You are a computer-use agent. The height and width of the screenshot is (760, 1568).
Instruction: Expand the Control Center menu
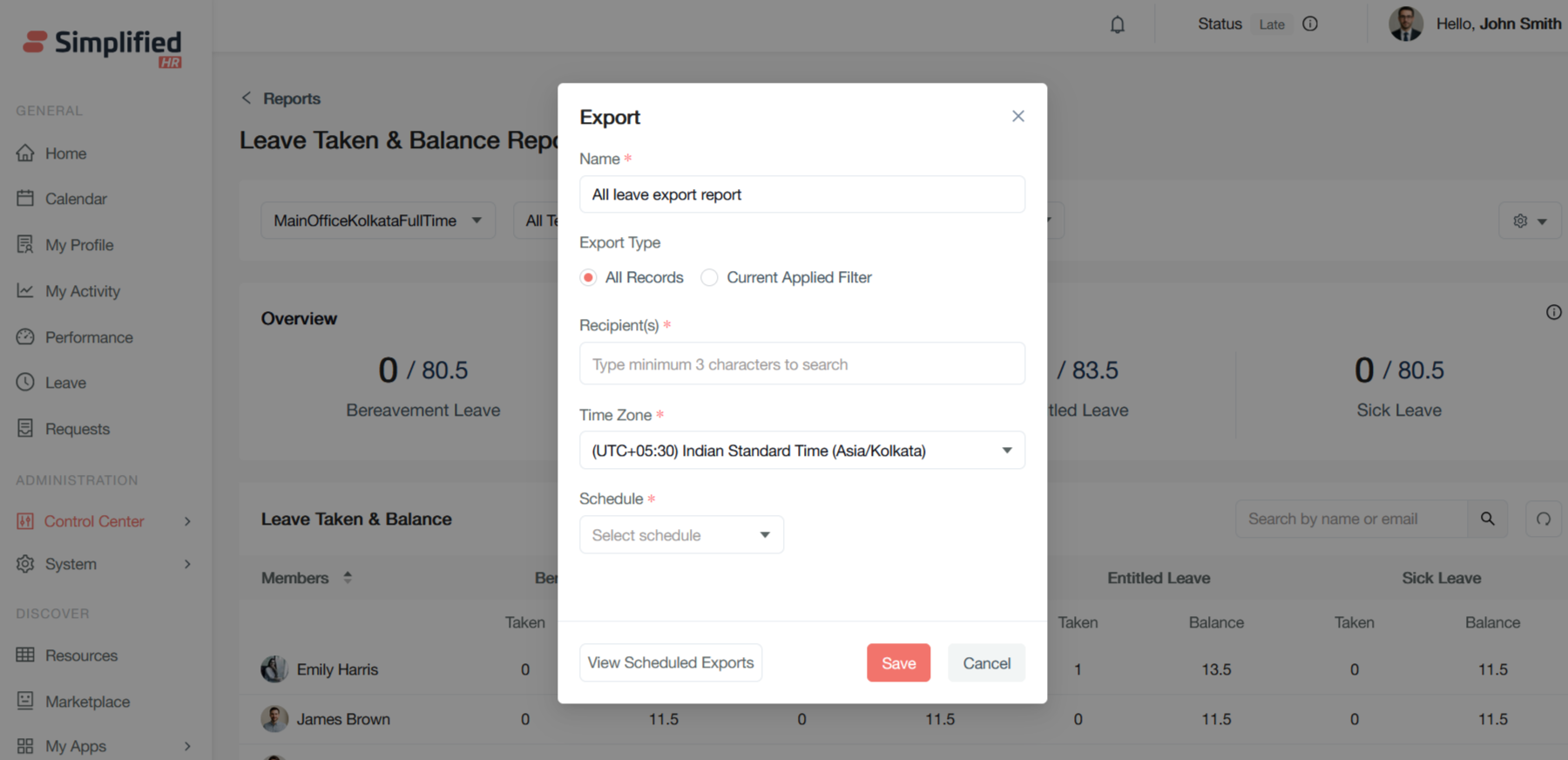tap(187, 521)
